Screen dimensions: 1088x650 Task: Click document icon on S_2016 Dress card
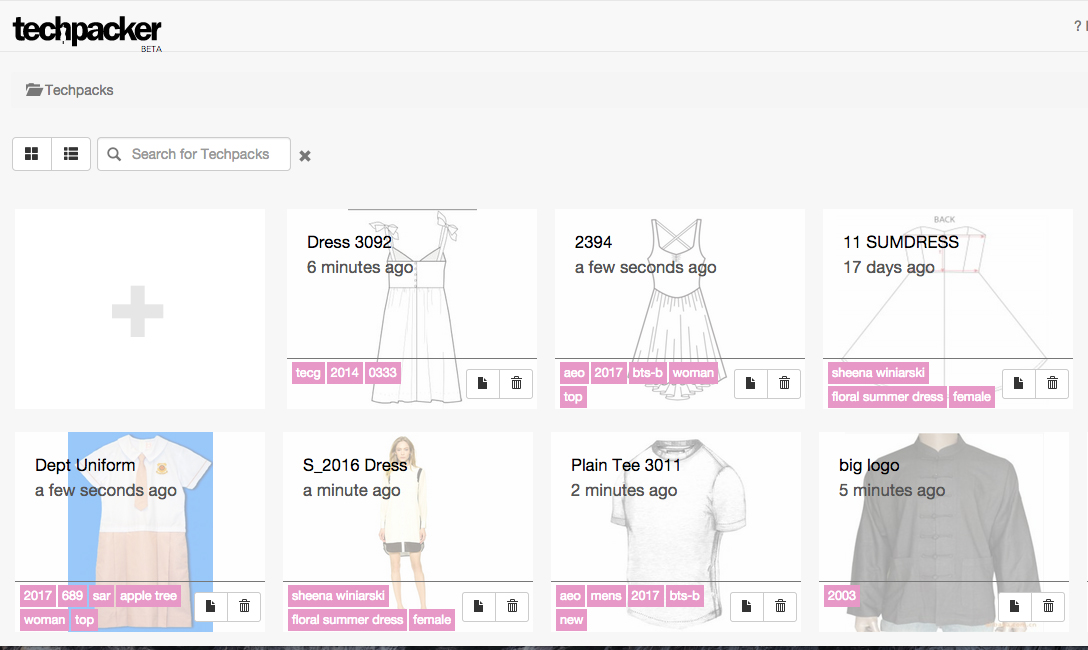[x=479, y=607]
